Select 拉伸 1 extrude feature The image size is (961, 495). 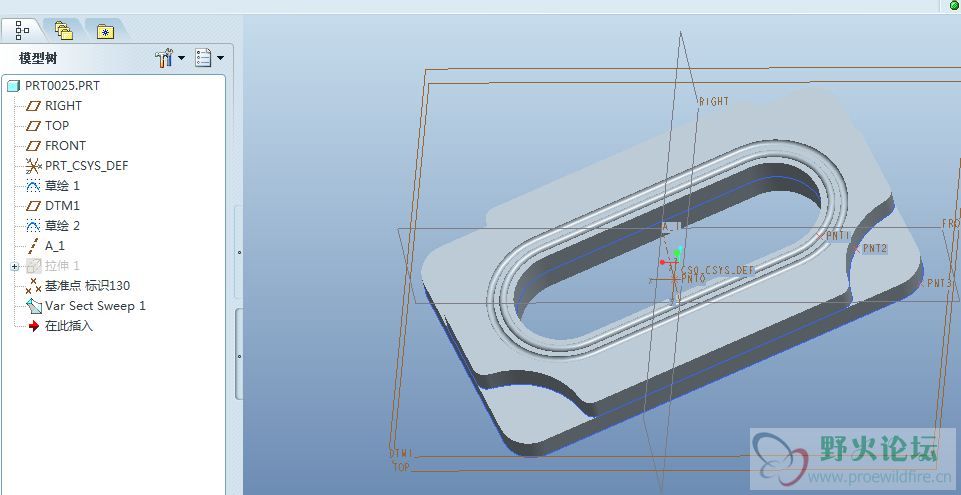click(62, 266)
